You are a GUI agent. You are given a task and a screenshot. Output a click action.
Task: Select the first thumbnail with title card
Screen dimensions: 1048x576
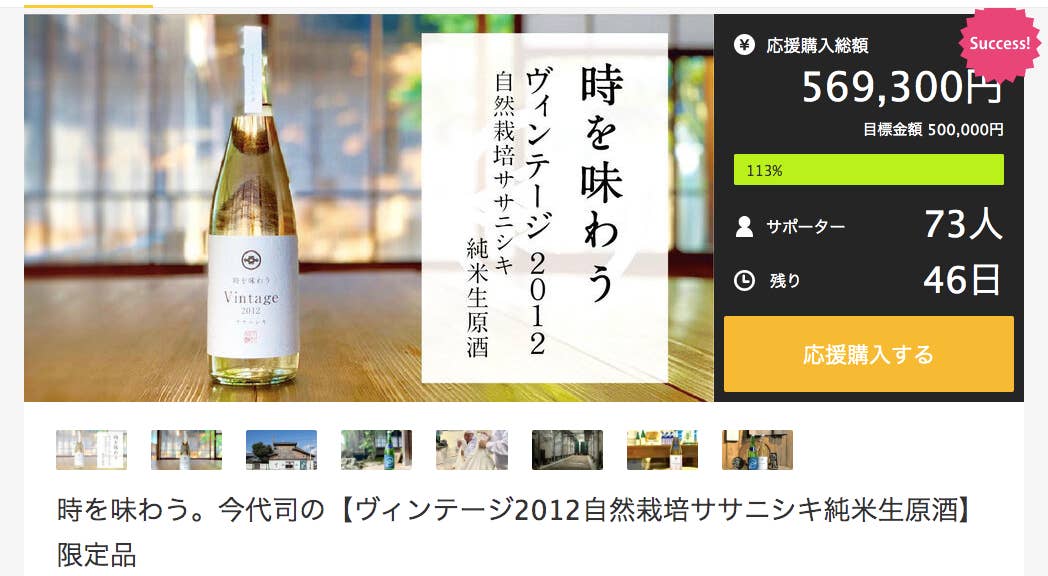pyautogui.click(x=92, y=450)
